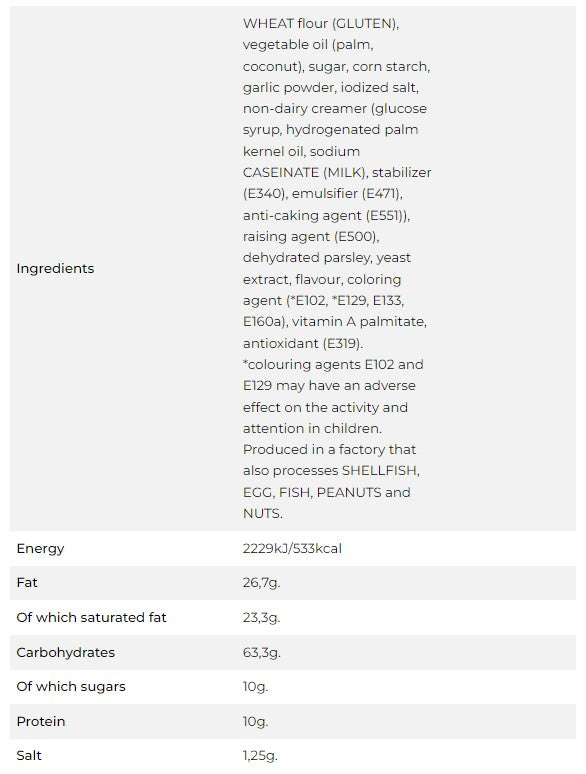Viewport: 586px width, 774px height.
Task: Click the Protein row label
Action: pos(41,722)
